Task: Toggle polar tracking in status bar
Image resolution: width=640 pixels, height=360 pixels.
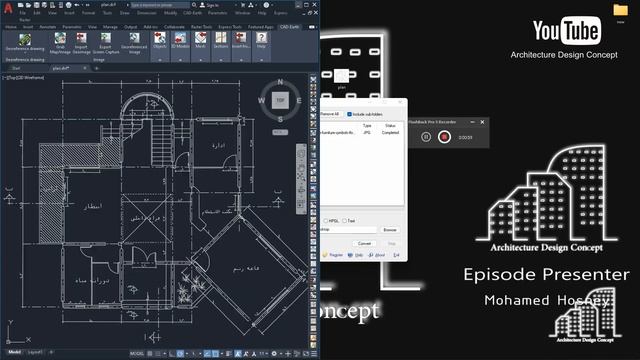Action: 180,353
